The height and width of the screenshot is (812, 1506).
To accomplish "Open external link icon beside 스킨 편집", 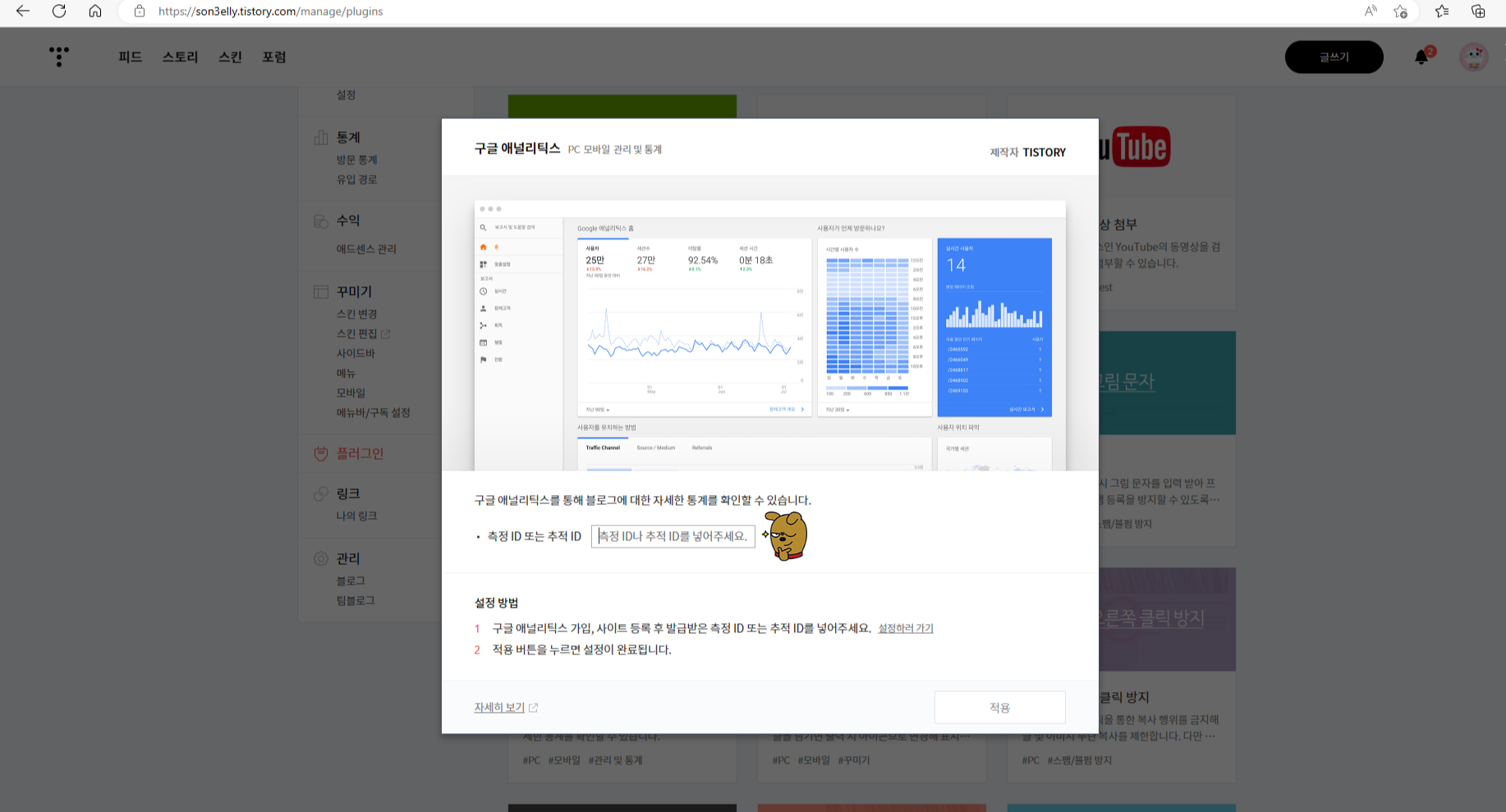I will point(386,334).
